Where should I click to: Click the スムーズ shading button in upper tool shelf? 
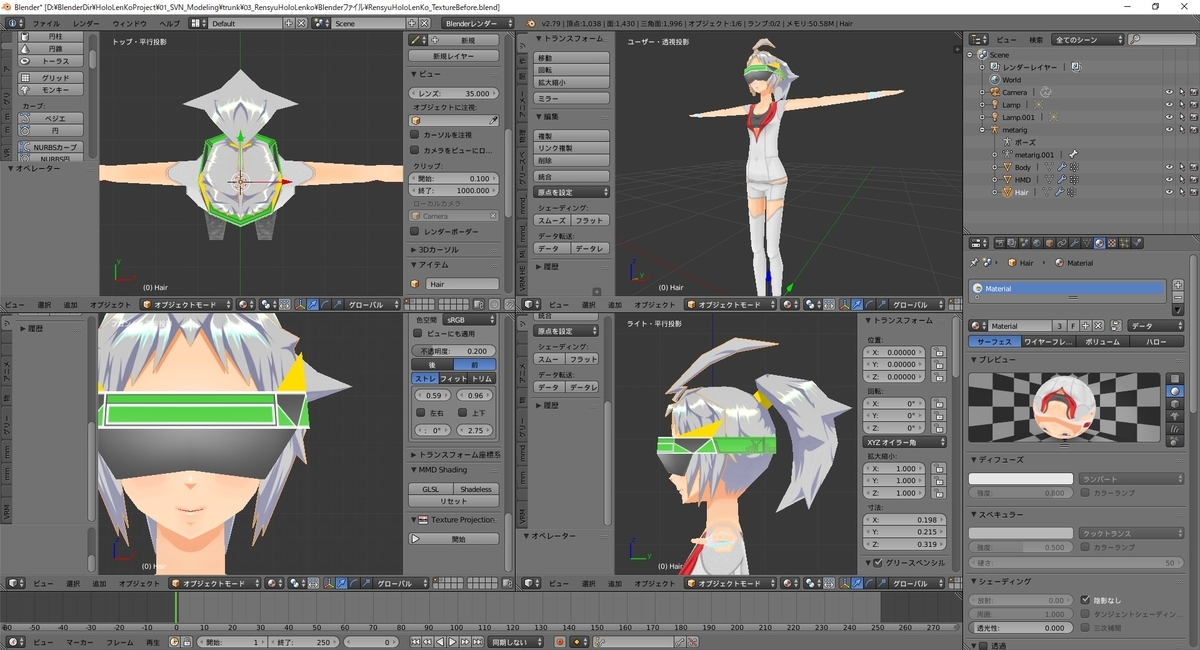point(552,220)
